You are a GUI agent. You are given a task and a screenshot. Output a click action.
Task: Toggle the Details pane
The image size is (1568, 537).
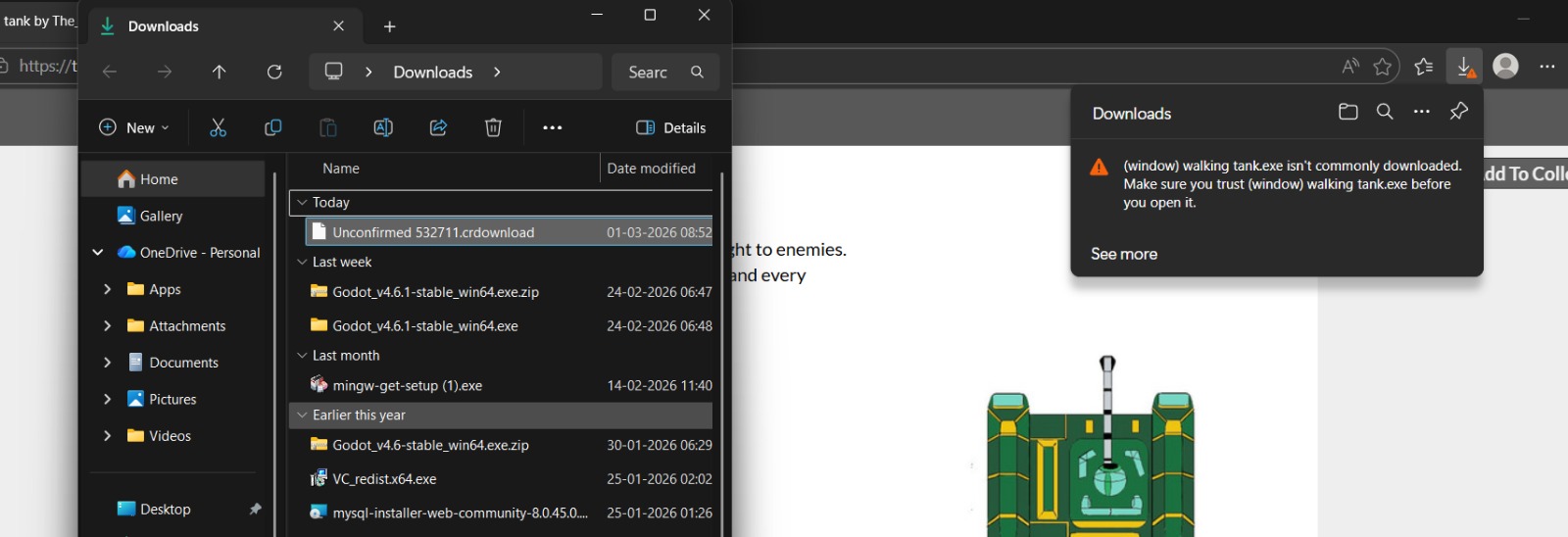click(x=671, y=127)
